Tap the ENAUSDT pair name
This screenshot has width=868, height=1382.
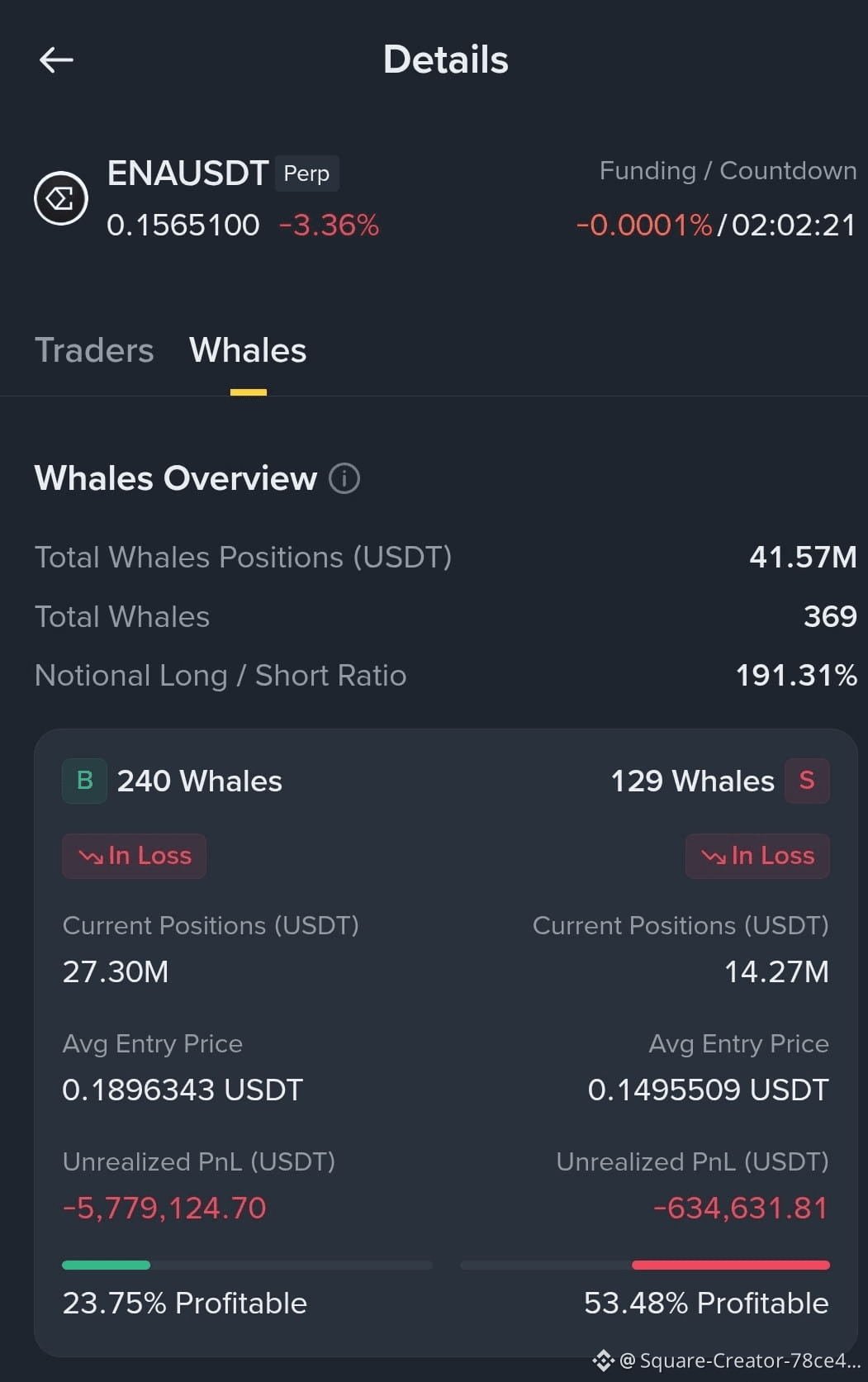(187, 173)
